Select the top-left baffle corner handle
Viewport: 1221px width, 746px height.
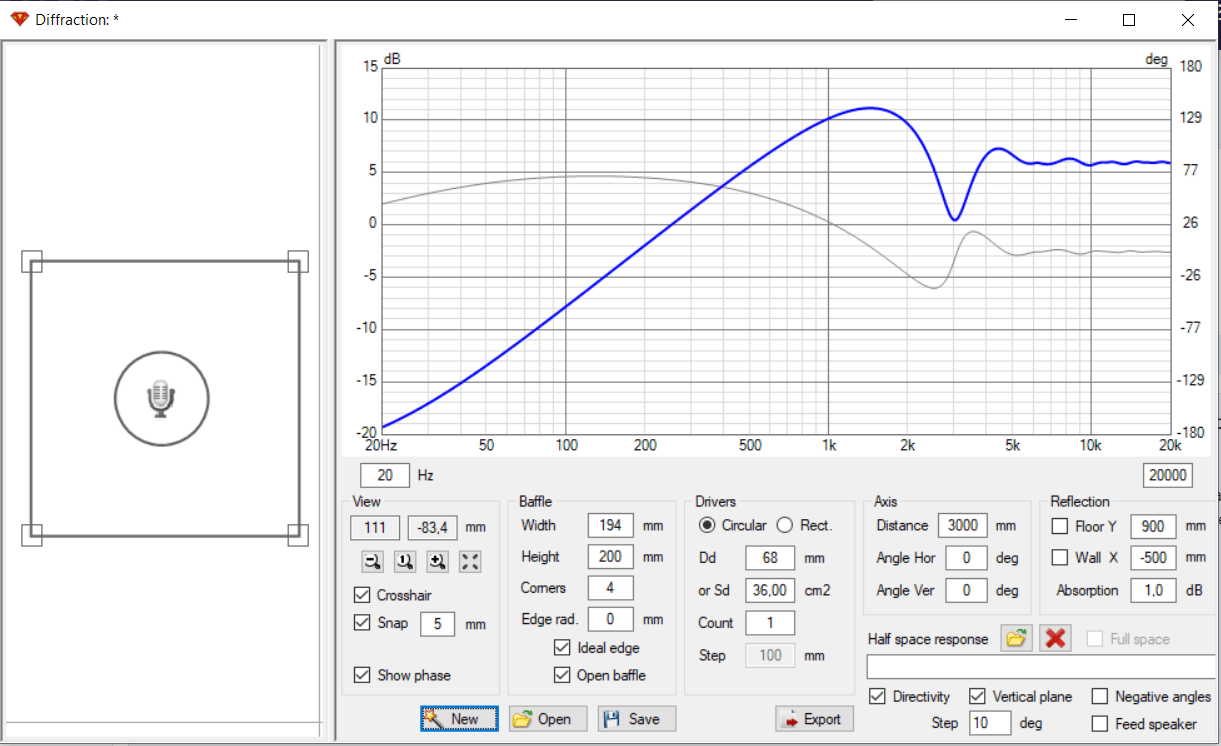32,262
